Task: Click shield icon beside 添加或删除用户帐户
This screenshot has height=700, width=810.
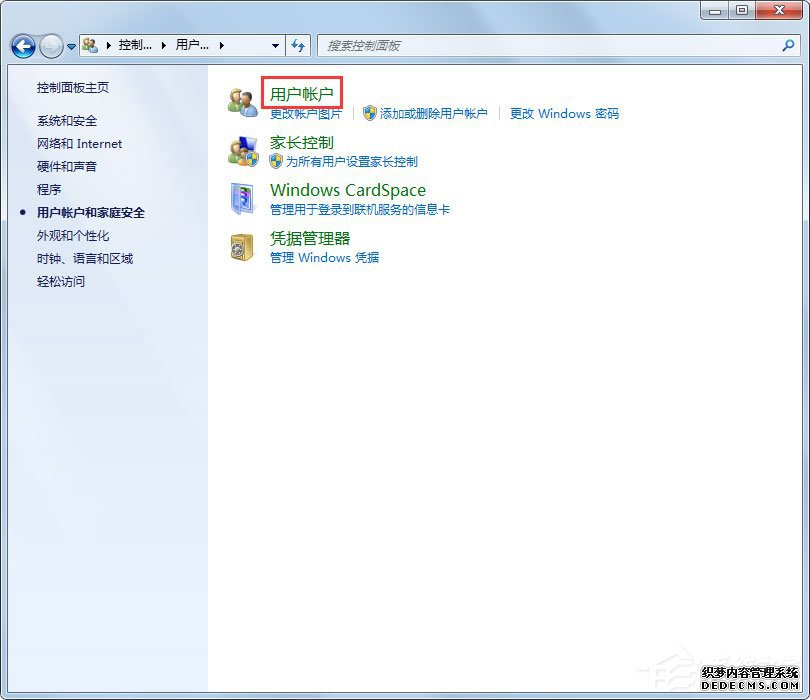Action: coord(369,113)
